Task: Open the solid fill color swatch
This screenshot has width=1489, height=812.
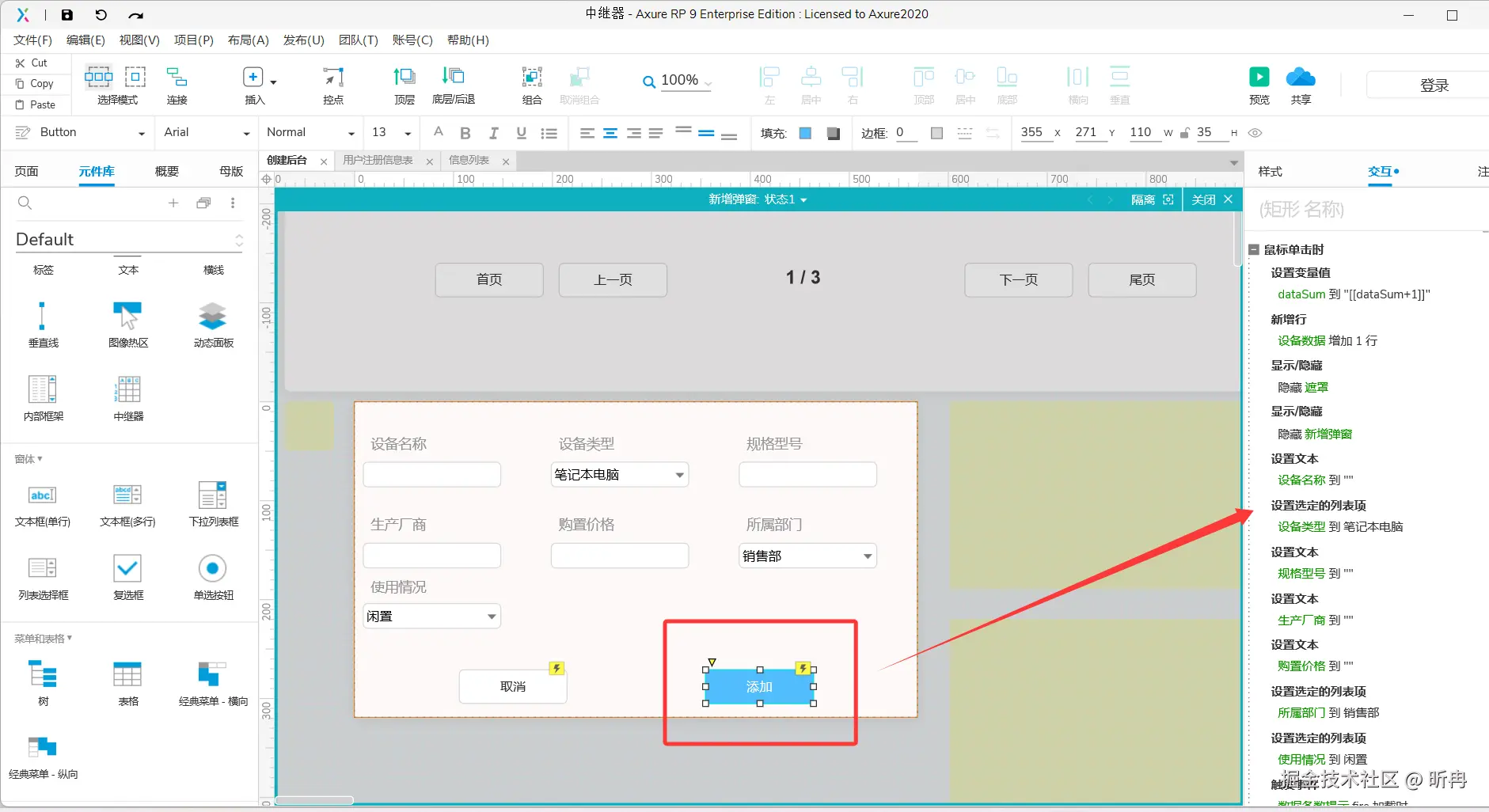Action: point(805,133)
